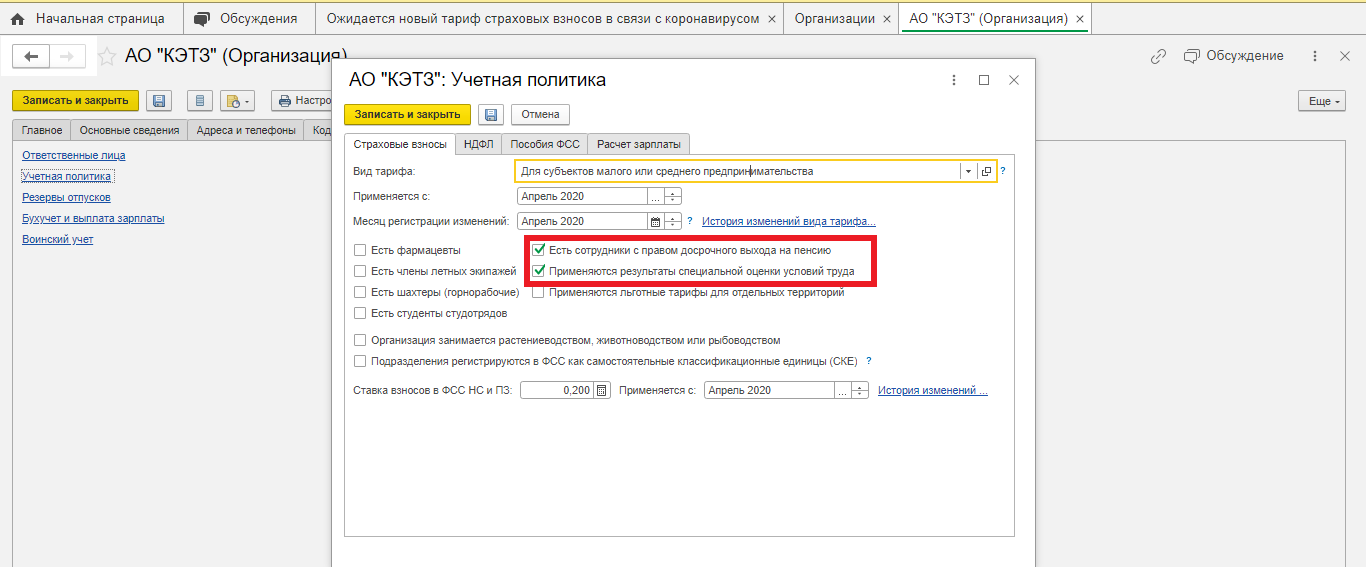This screenshot has height=567, width=1366.
Task: Enable the Есть фармацевты checkbox
Action: (x=360, y=250)
